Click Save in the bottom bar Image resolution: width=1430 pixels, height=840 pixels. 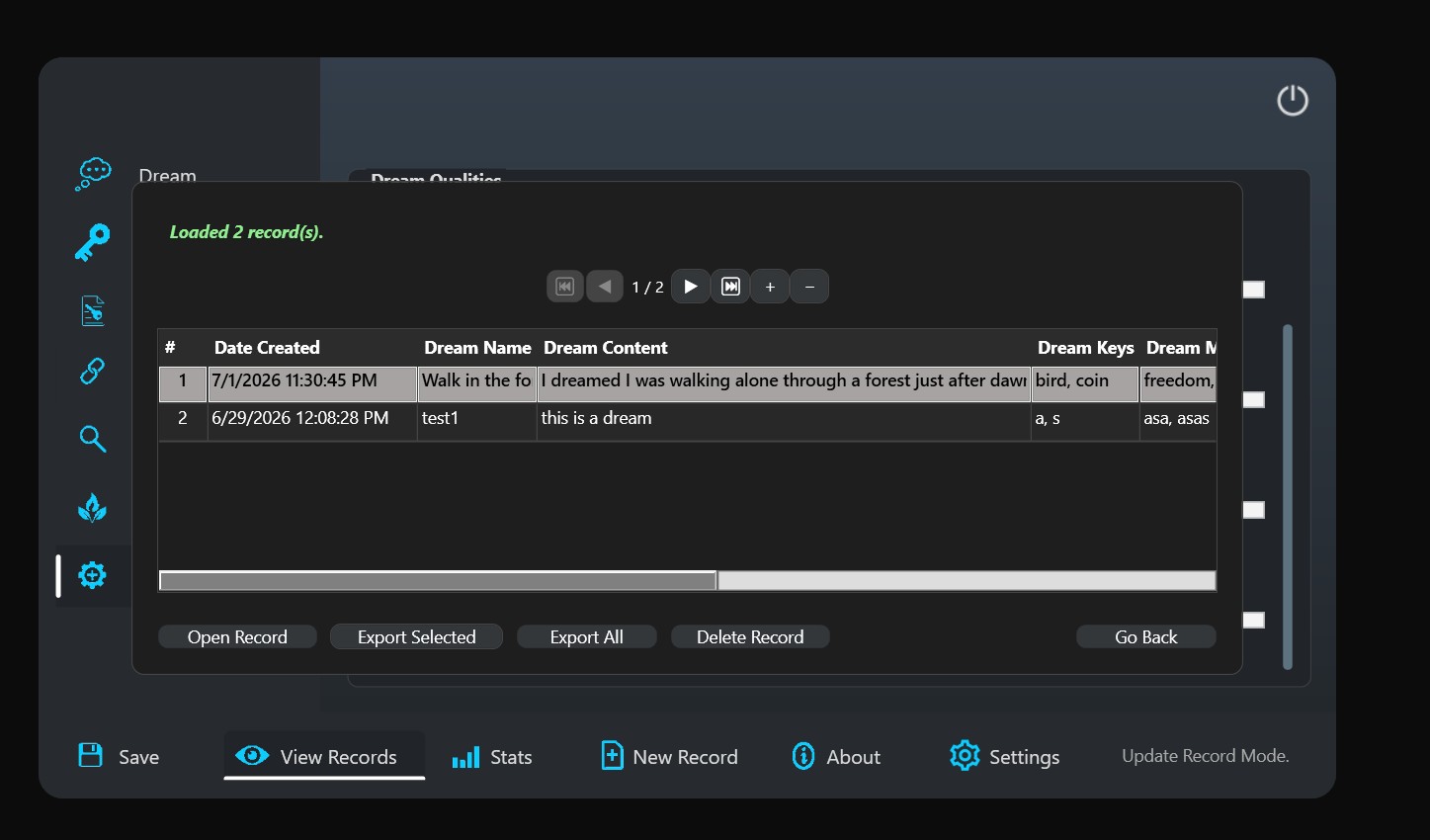119,757
